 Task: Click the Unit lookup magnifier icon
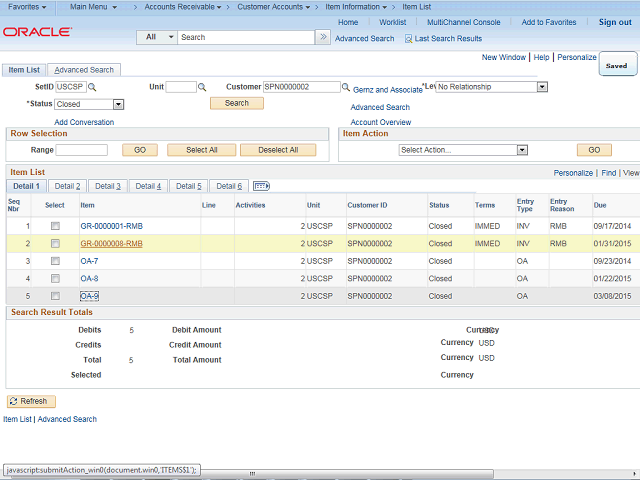click(x=202, y=88)
